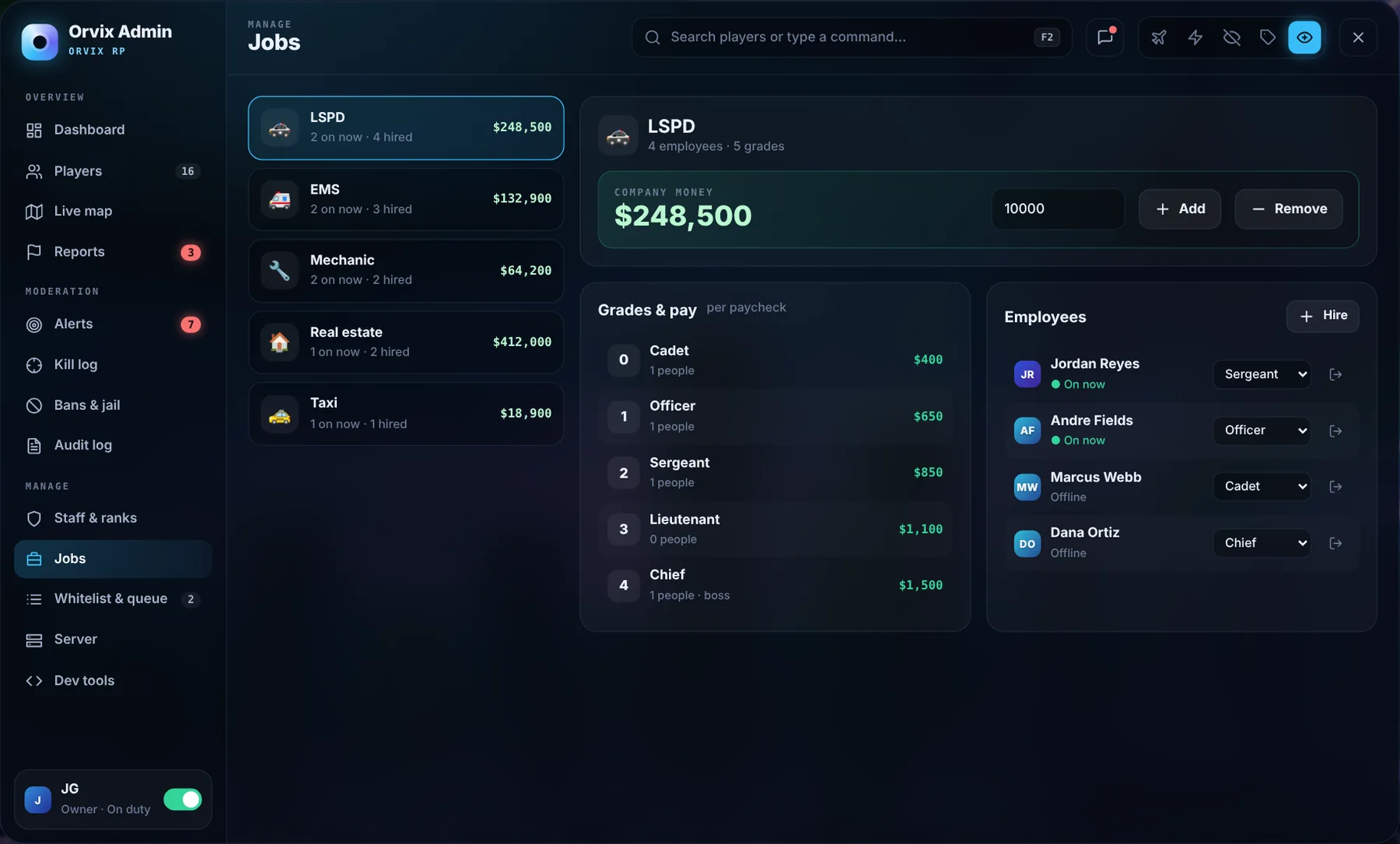Screen dimensions: 1400x844
Task: Select the Real estate job card
Action: (406, 342)
